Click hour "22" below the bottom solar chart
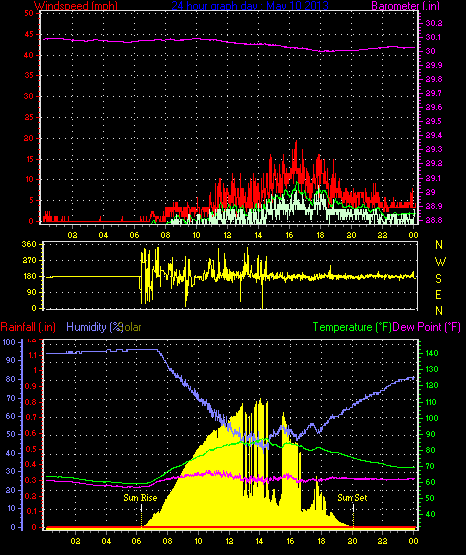The width and height of the screenshot is (466, 555). click(x=382, y=541)
